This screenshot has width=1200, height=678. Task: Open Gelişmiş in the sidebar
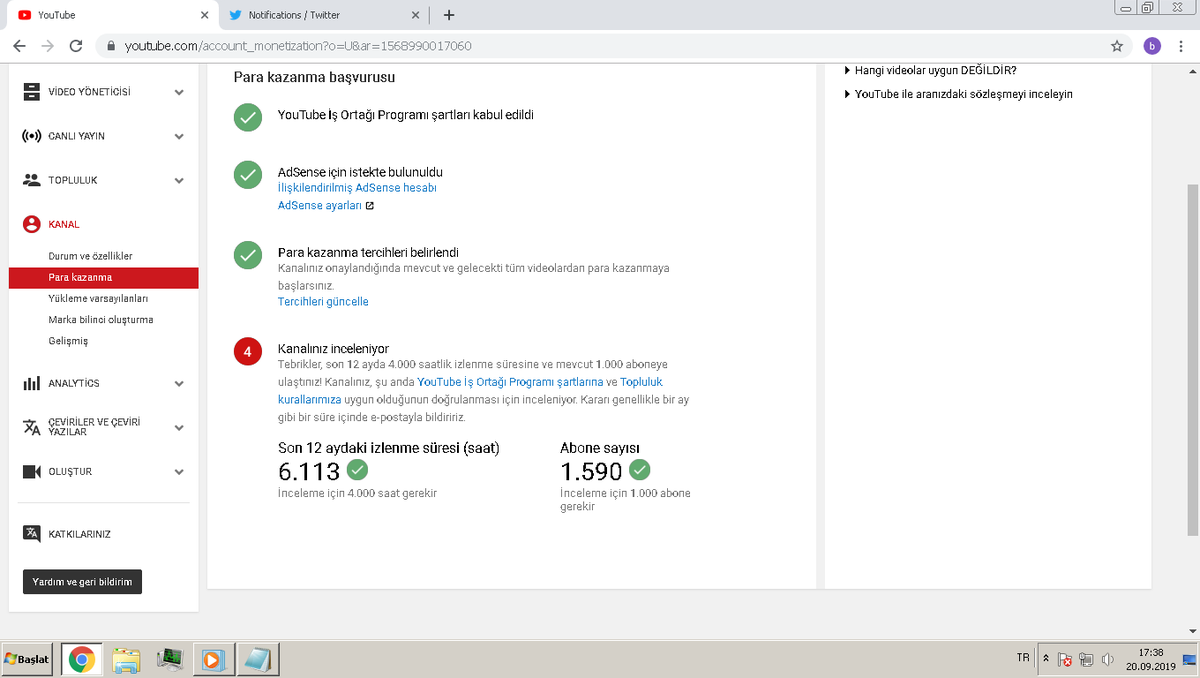coord(68,341)
